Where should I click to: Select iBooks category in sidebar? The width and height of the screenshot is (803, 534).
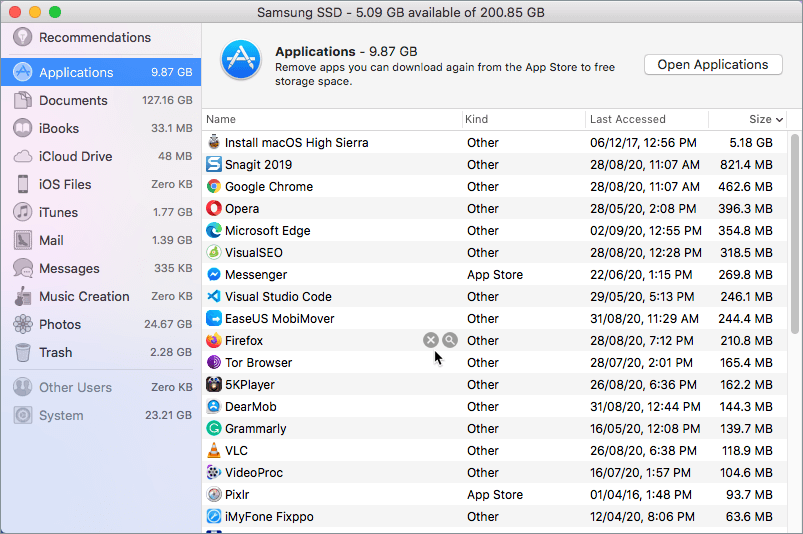101,128
